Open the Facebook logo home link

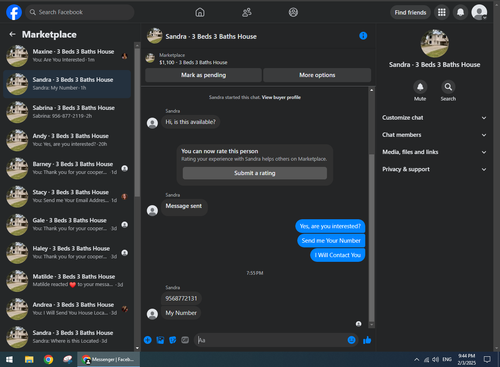pyautogui.click(x=14, y=12)
